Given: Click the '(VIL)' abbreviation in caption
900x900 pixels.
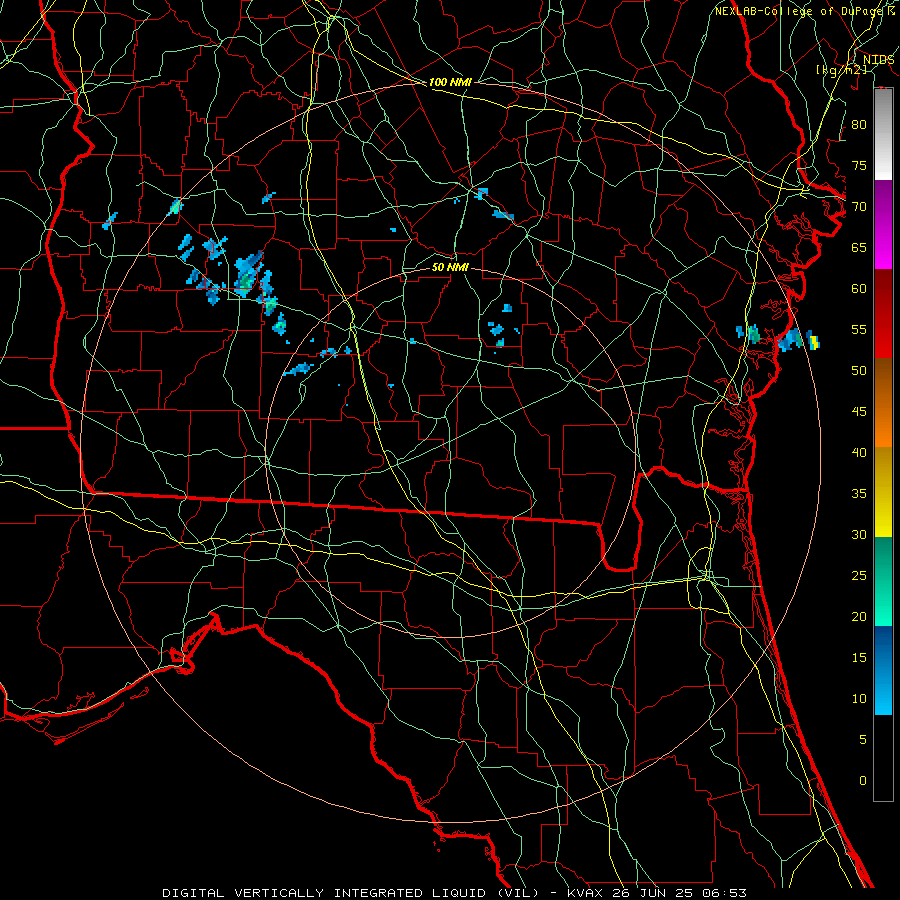Looking at the screenshot, I should click(x=517, y=893).
